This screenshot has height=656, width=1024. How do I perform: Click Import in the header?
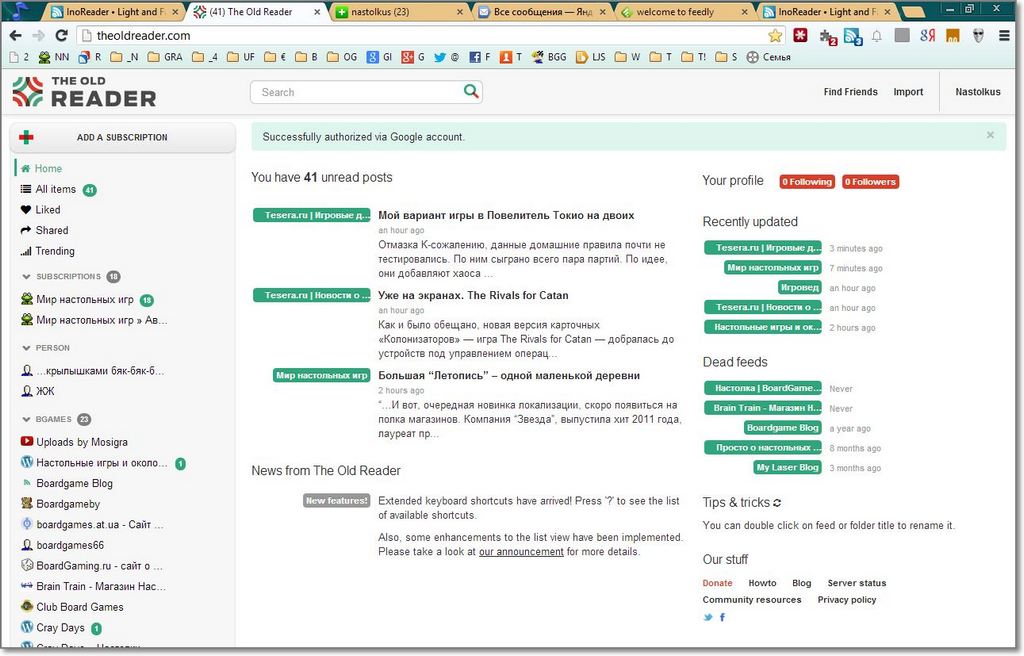(908, 92)
